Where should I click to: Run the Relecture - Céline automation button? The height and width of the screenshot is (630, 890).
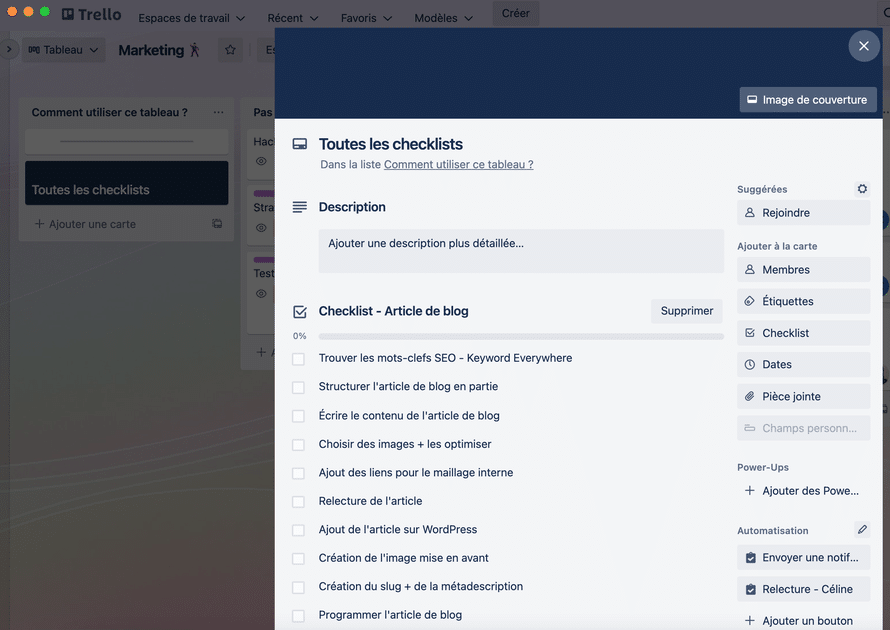(x=803, y=589)
